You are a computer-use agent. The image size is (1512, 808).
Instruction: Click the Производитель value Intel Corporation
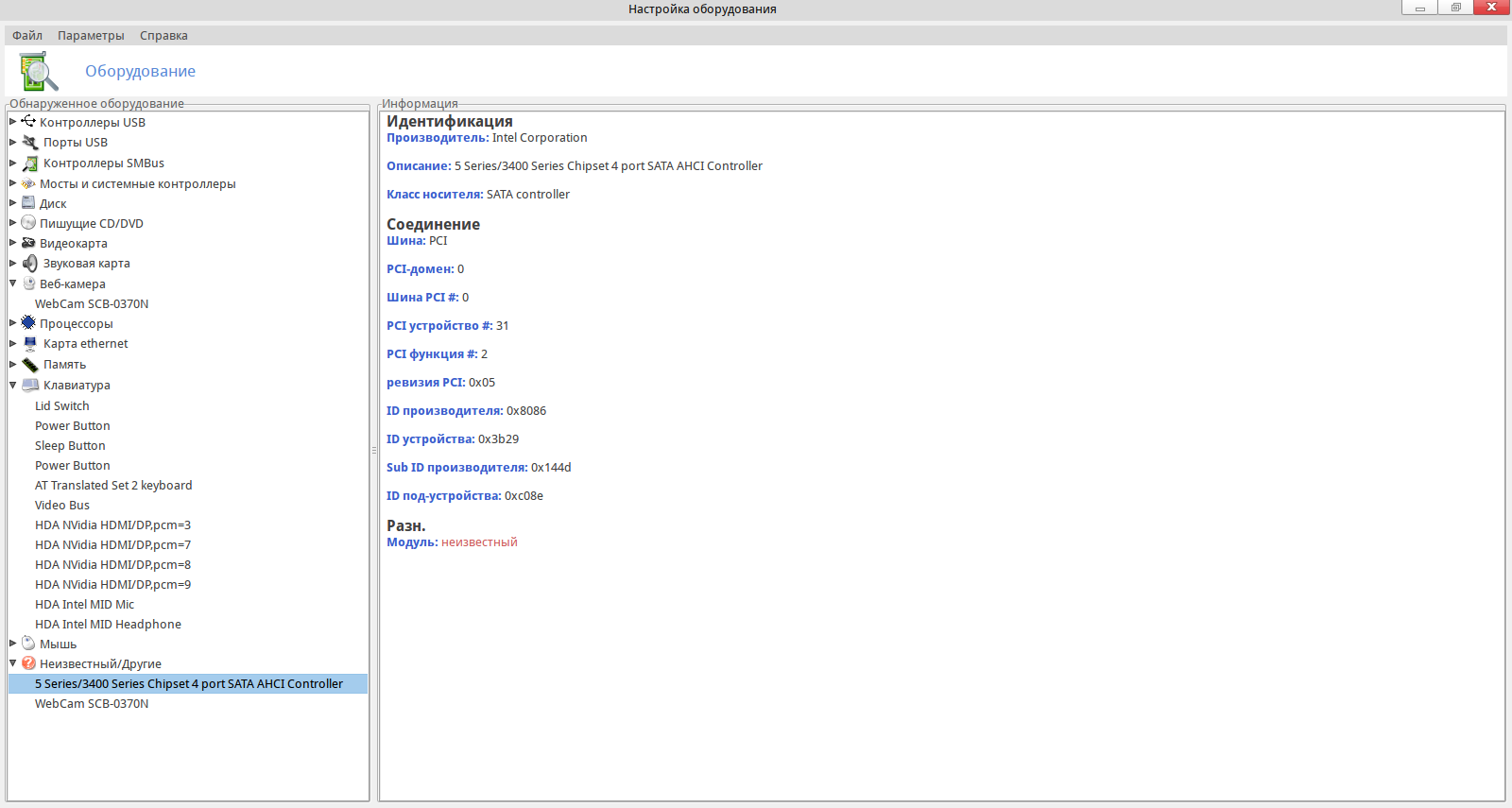pos(540,137)
